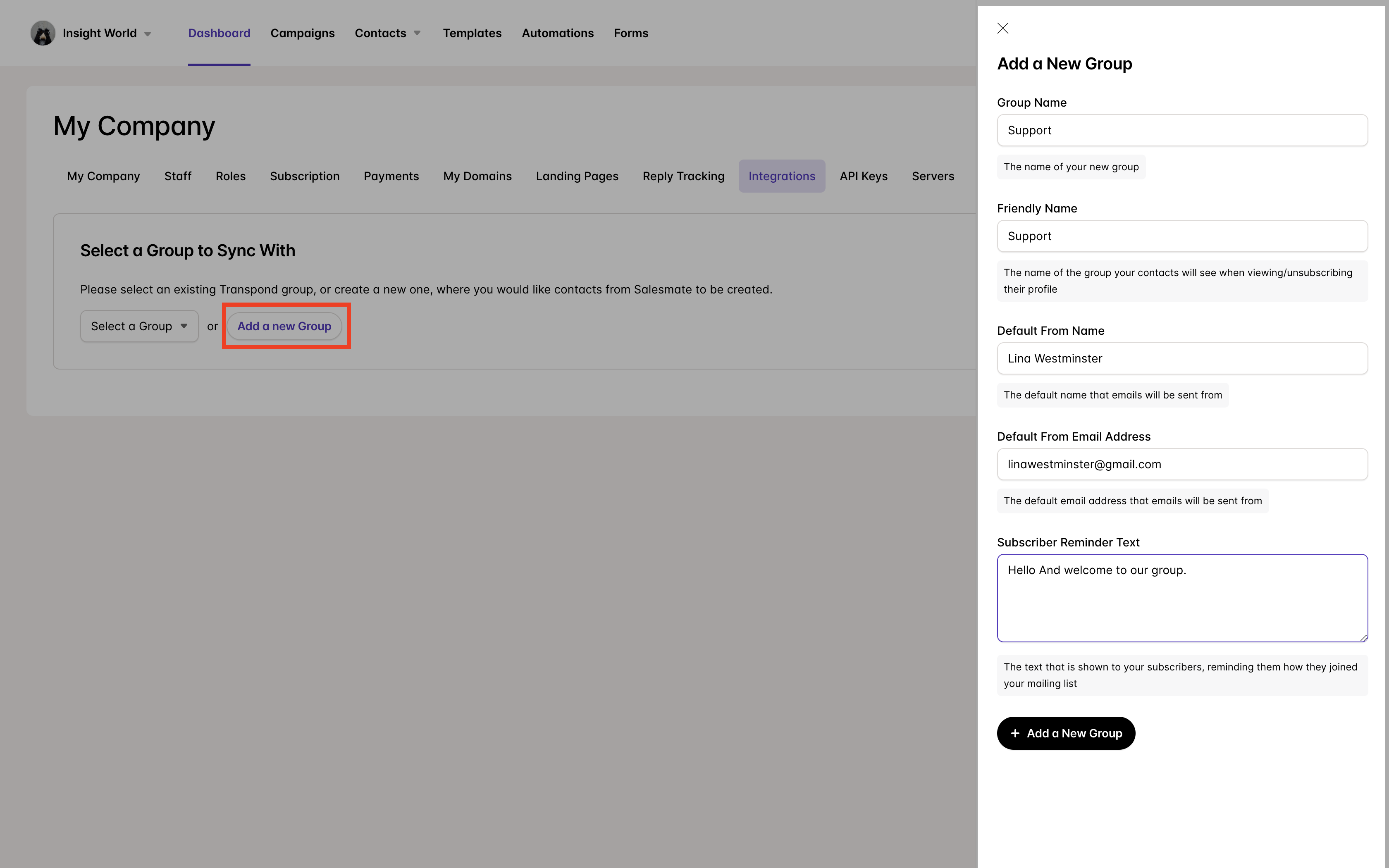Open the Payments tab
This screenshot has width=1389, height=868.
pyautogui.click(x=391, y=176)
